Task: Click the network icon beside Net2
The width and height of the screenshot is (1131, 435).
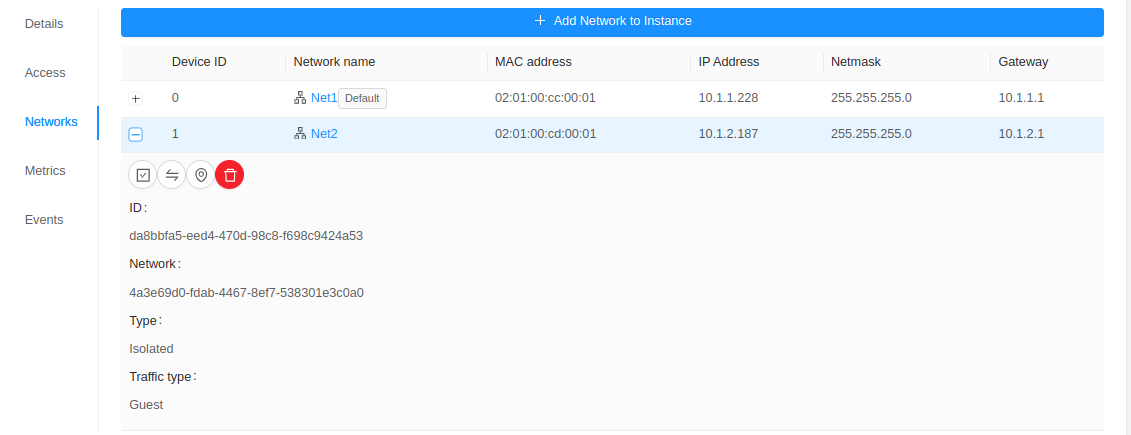Action: coord(300,134)
